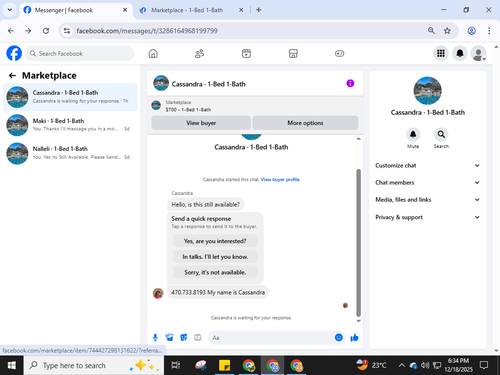Screen dimensions: 500x375
Task: Switch to Marketplace 1-Bed 1-Bath tab
Action: click(x=192, y=10)
